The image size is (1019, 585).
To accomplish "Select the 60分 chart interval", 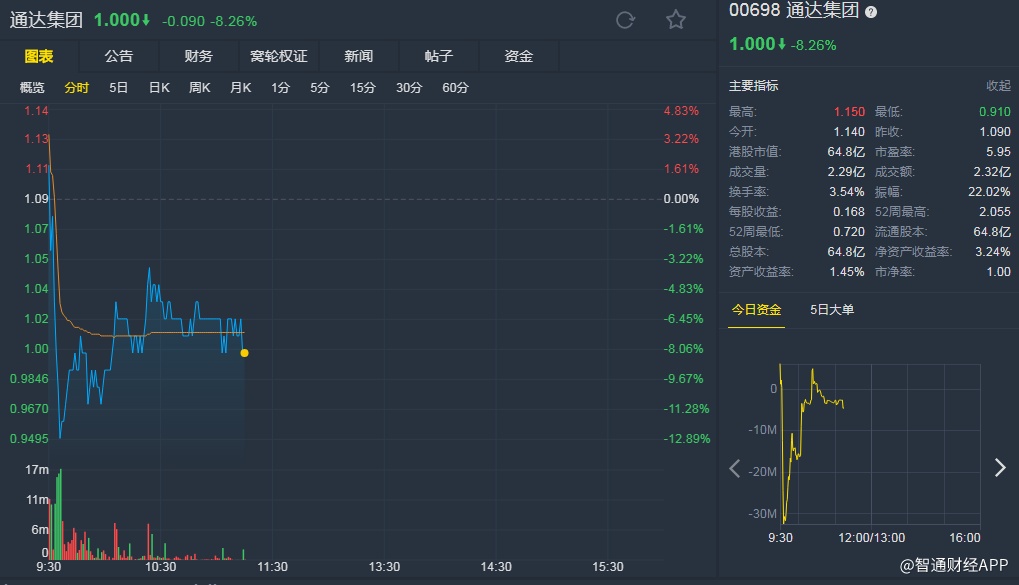I will (455, 88).
